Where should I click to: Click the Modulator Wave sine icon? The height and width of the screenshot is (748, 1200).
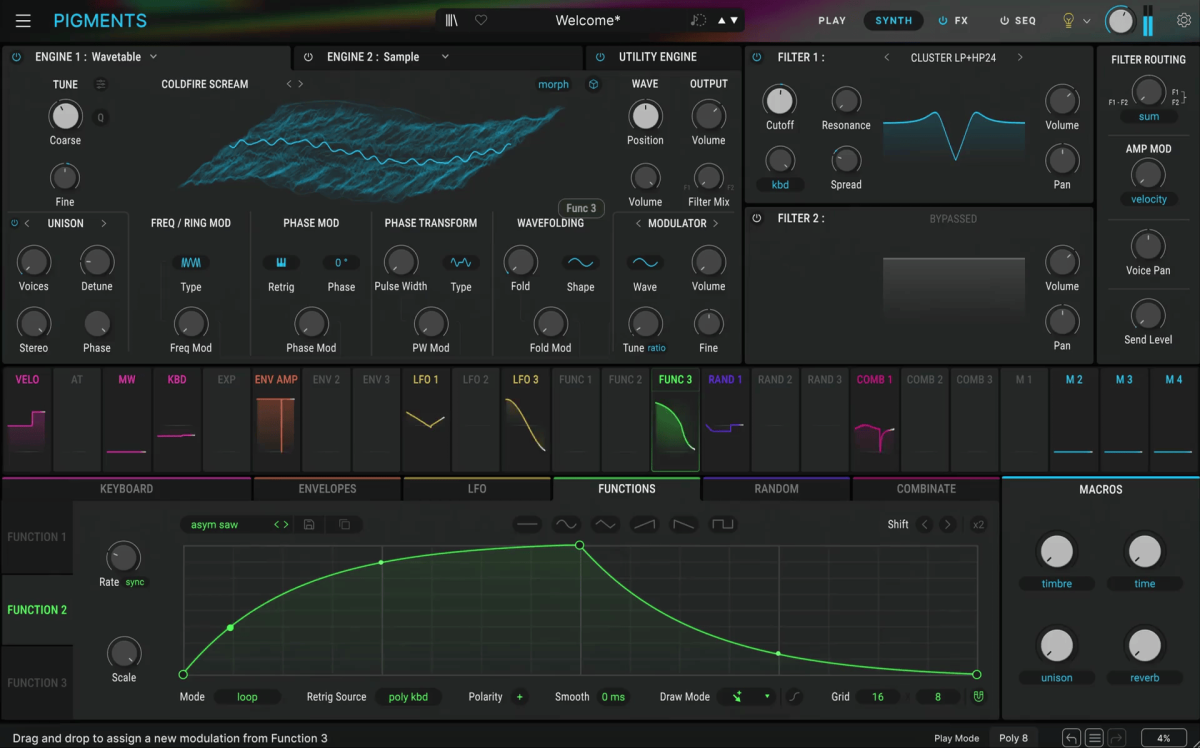645,263
